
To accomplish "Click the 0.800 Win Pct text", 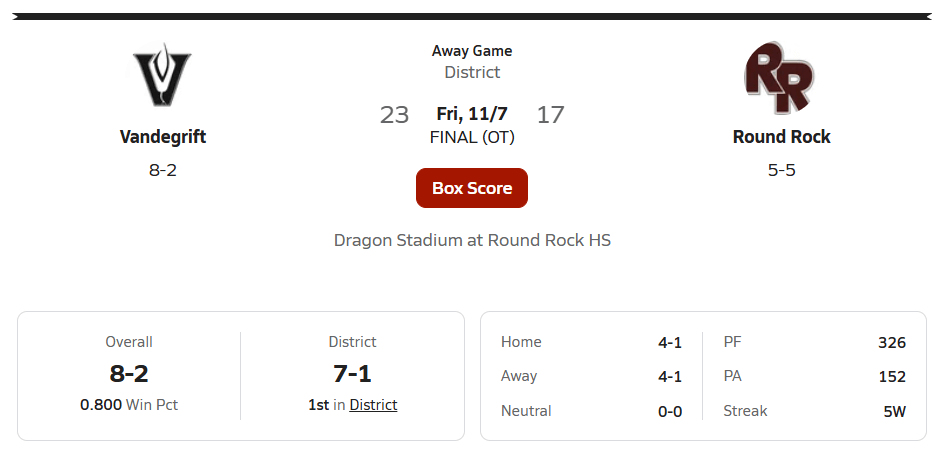I will (129, 405).
